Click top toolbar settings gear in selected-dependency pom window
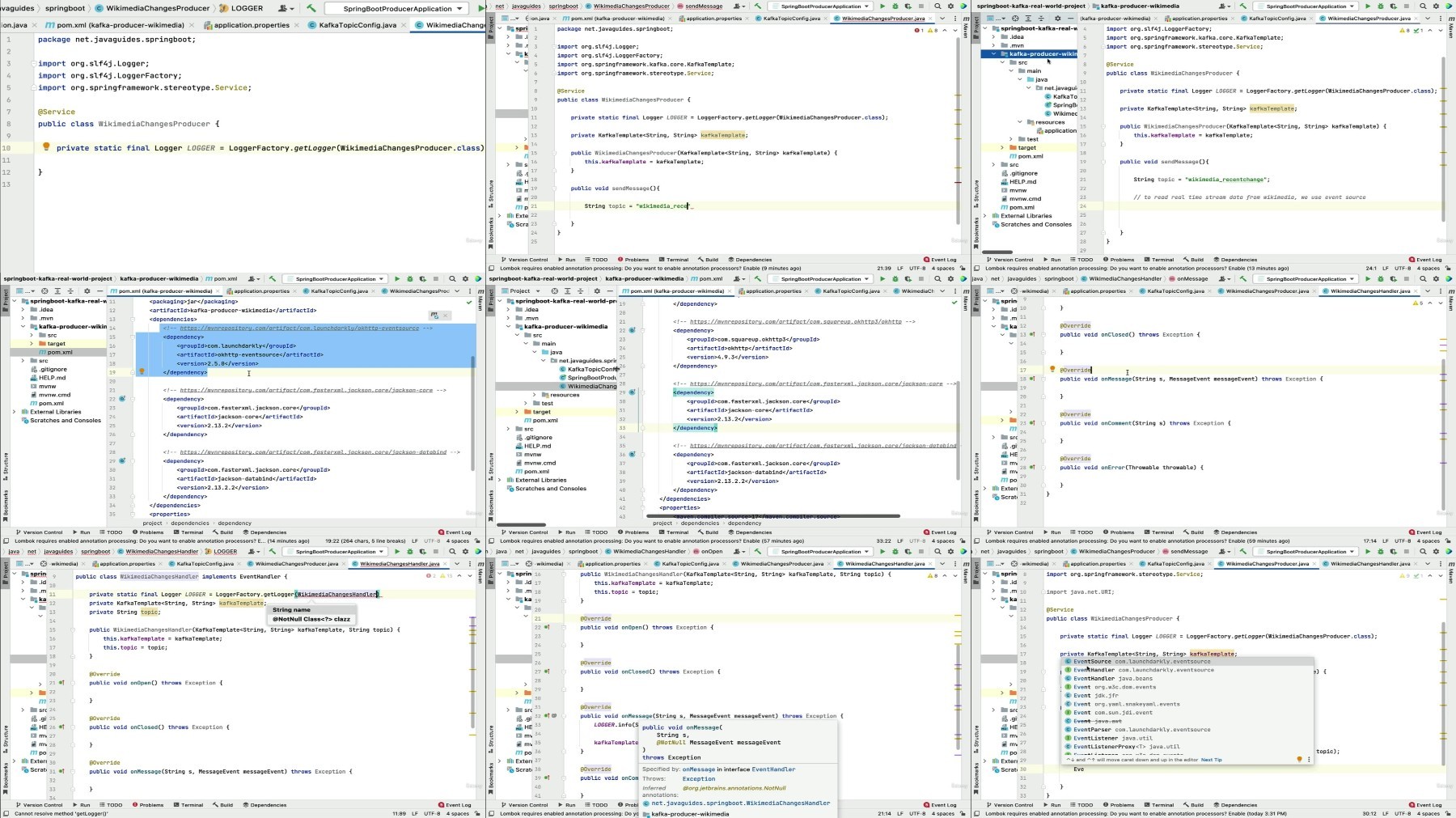Image resolution: width=1456 pixels, height=818 pixels. (x=465, y=279)
